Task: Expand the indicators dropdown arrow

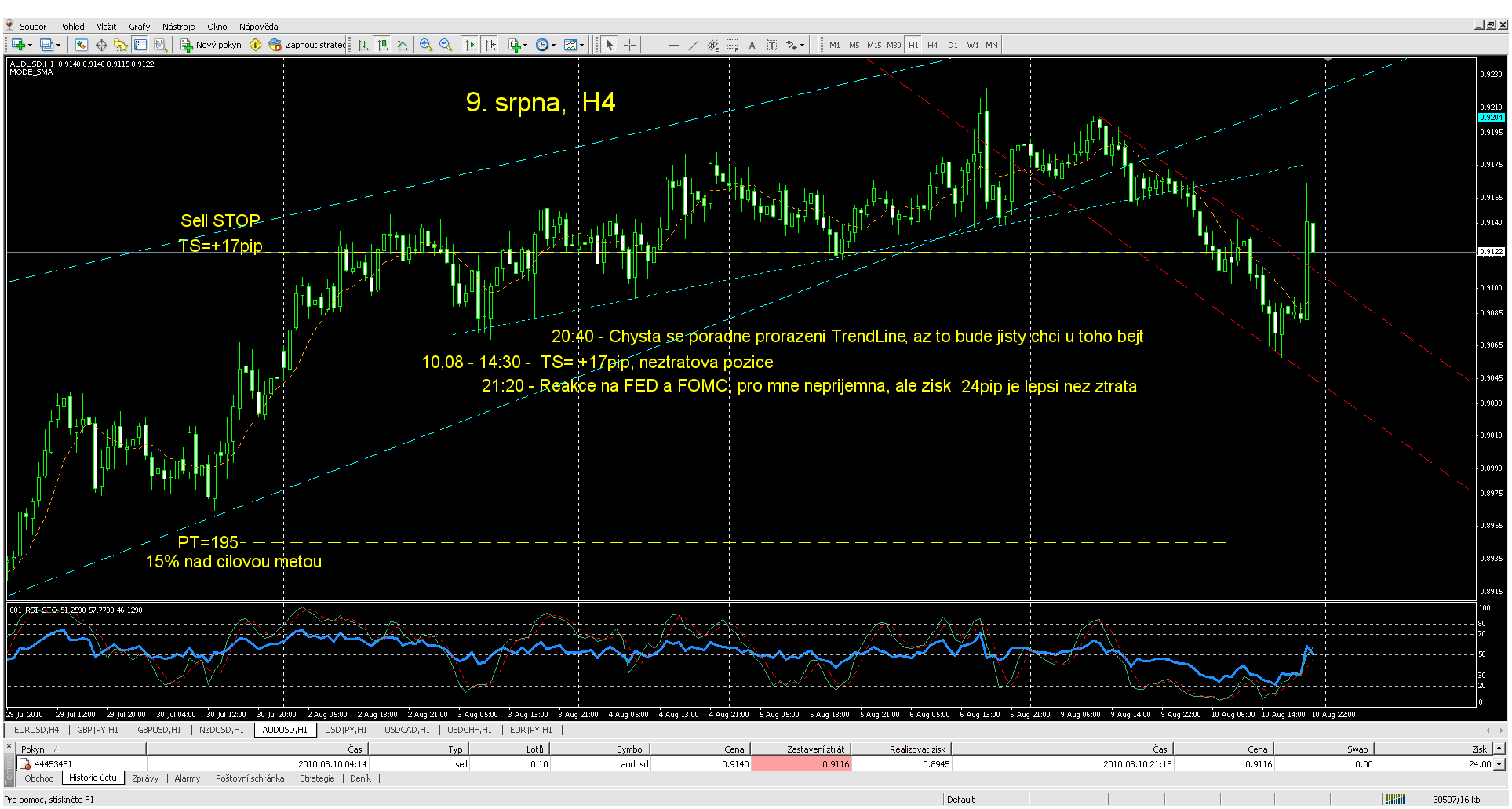Action: 526,45
